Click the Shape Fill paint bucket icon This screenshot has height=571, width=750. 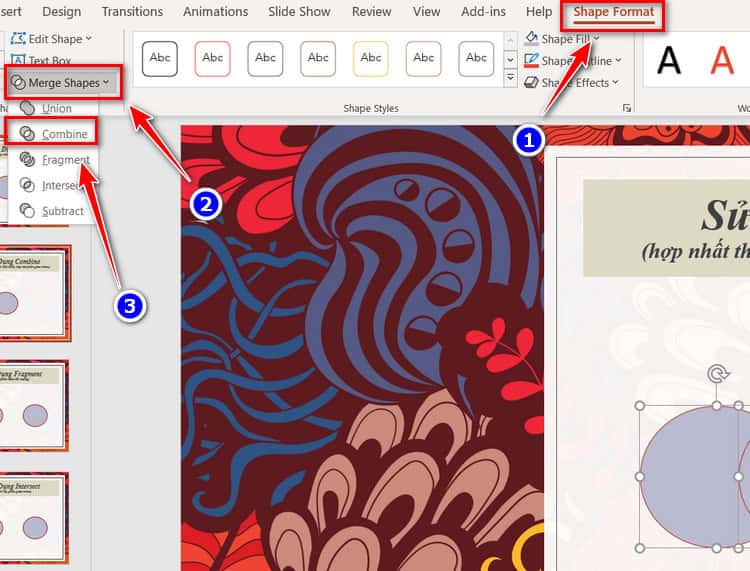pos(531,38)
